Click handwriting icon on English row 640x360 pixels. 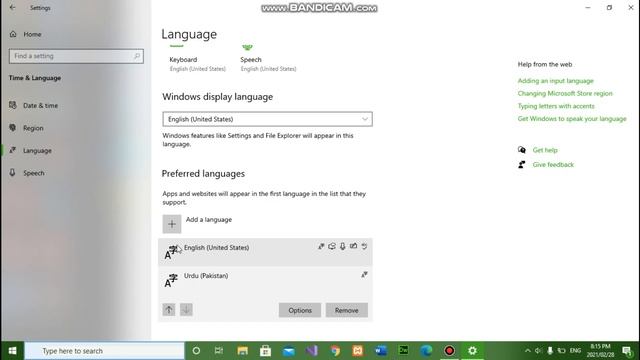[x=353, y=246]
